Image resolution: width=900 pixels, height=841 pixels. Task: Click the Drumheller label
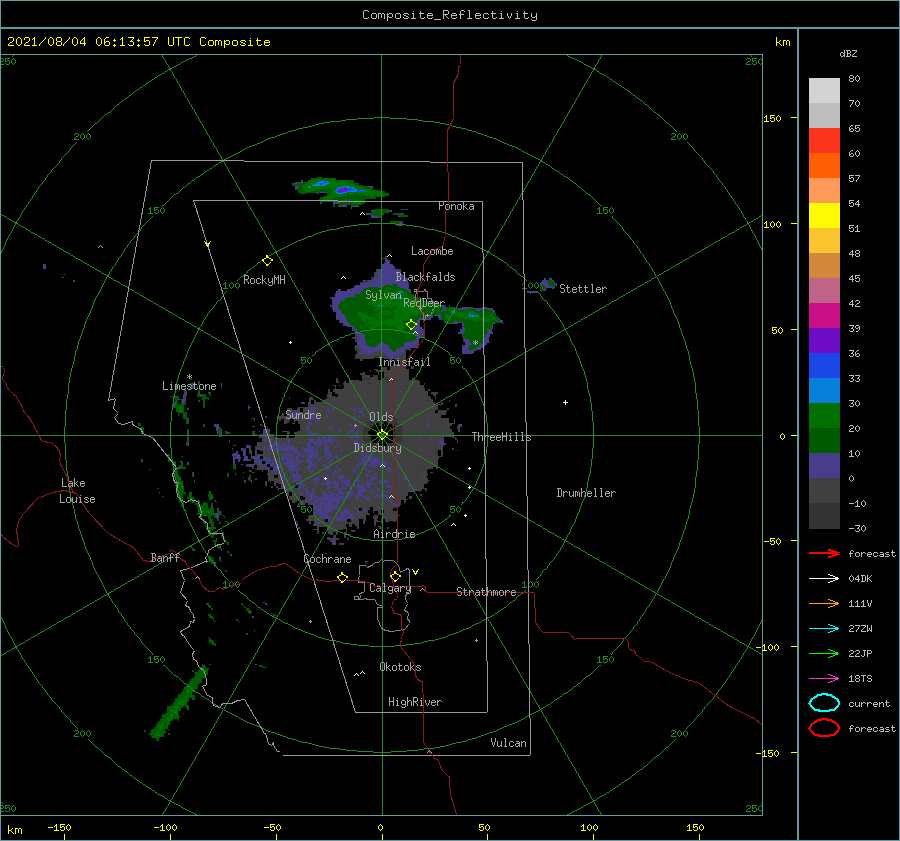point(586,493)
